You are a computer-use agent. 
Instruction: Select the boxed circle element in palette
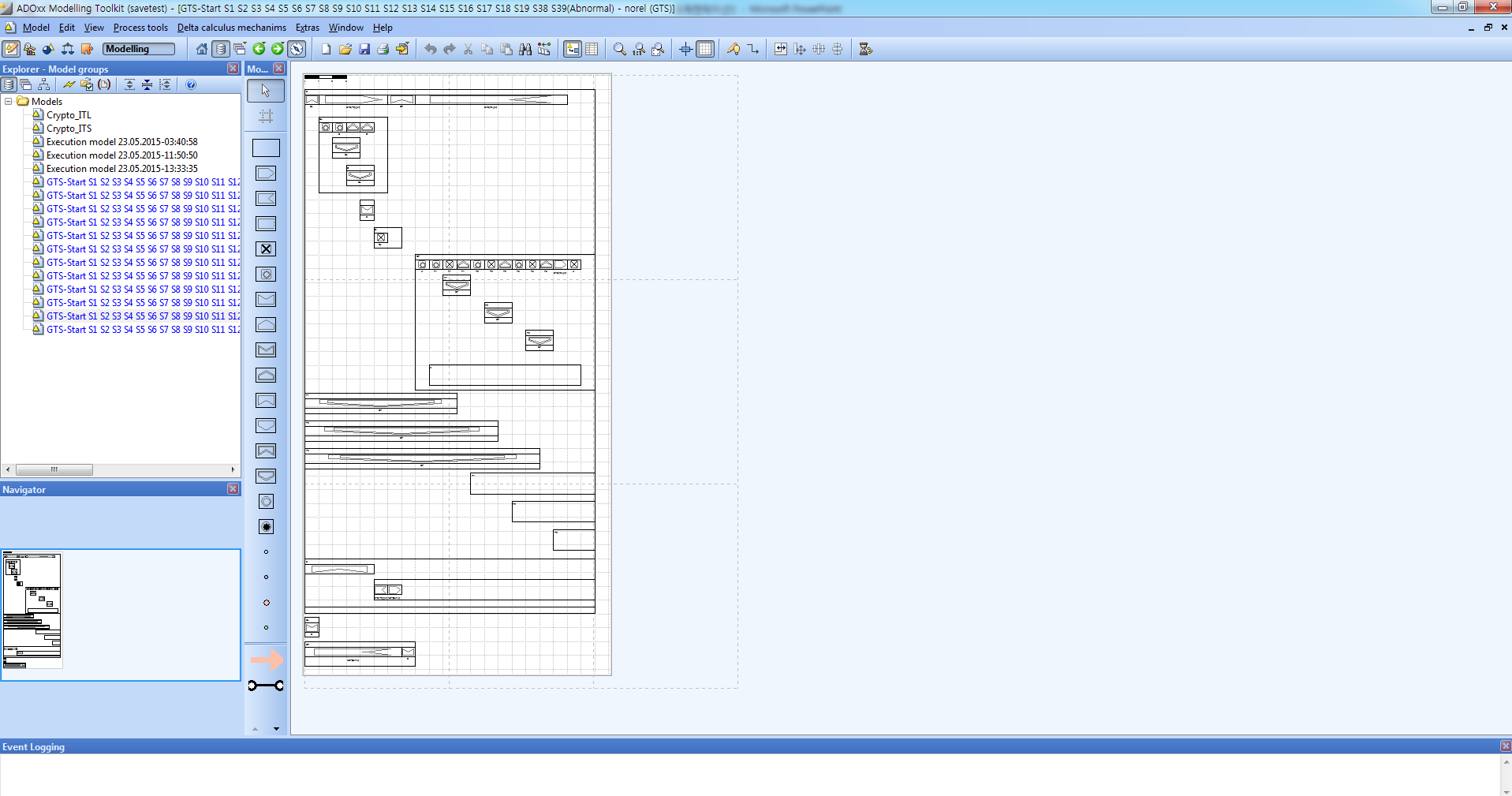tap(266, 274)
